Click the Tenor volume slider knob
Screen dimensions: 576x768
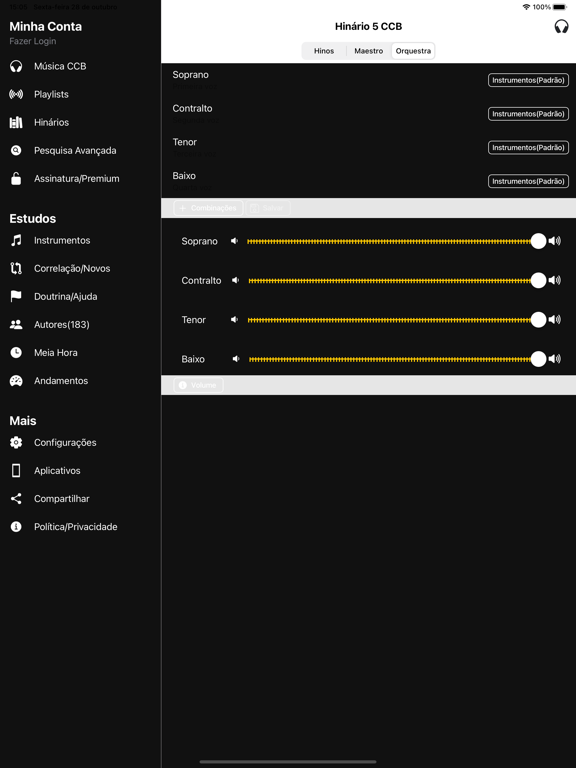pyautogui.click(x=538, y=319)
